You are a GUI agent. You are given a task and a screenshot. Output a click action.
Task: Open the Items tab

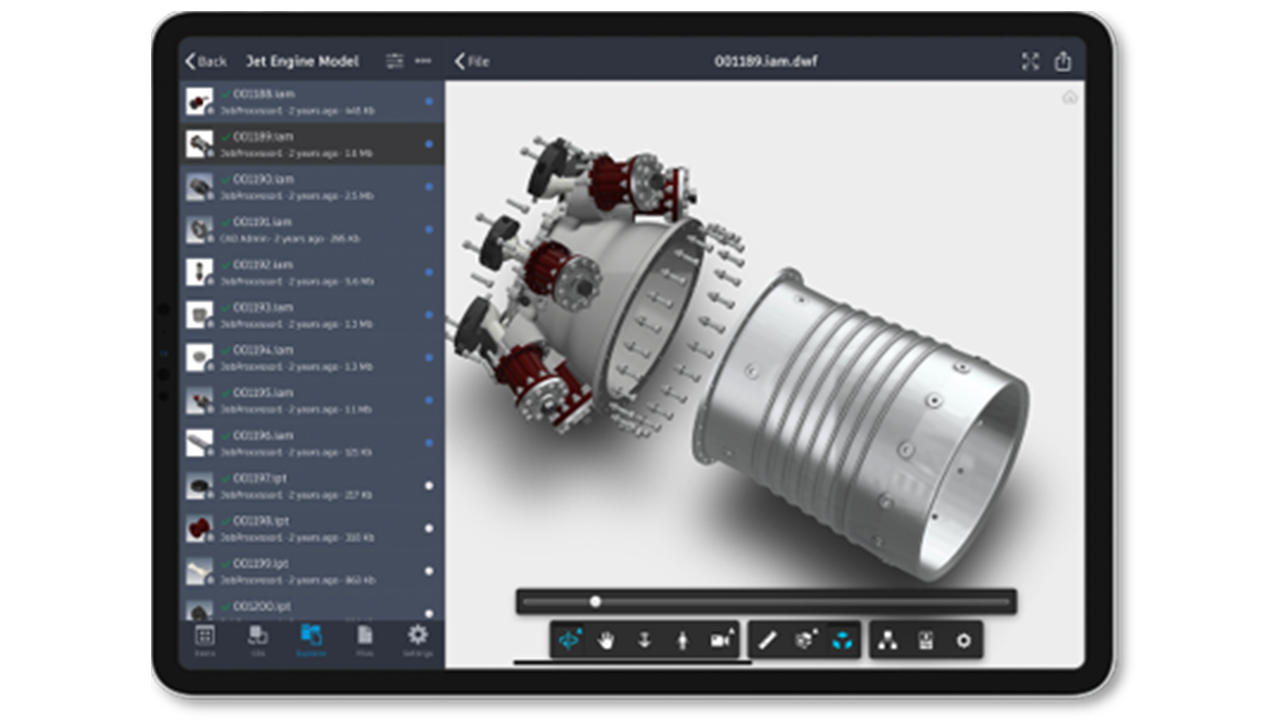204,640
